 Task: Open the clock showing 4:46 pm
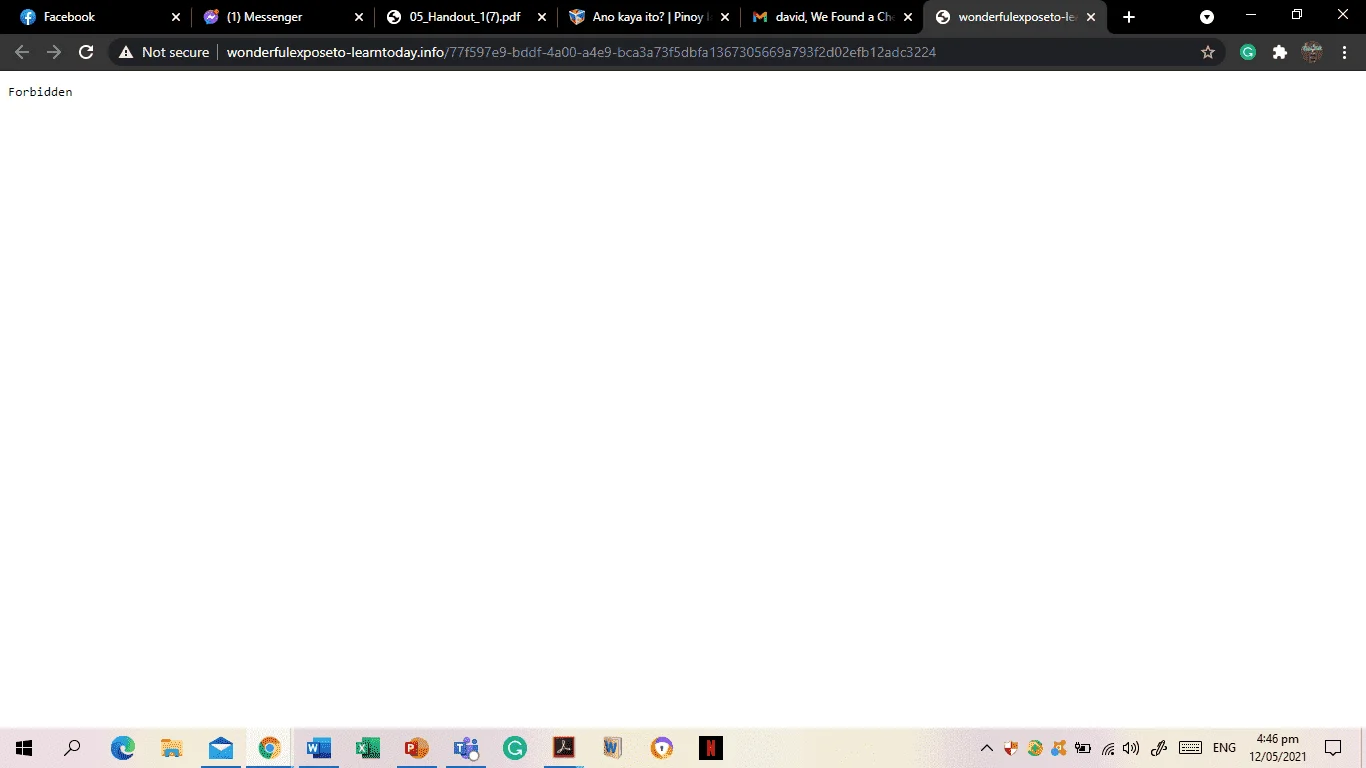(x=1278, y=748)
